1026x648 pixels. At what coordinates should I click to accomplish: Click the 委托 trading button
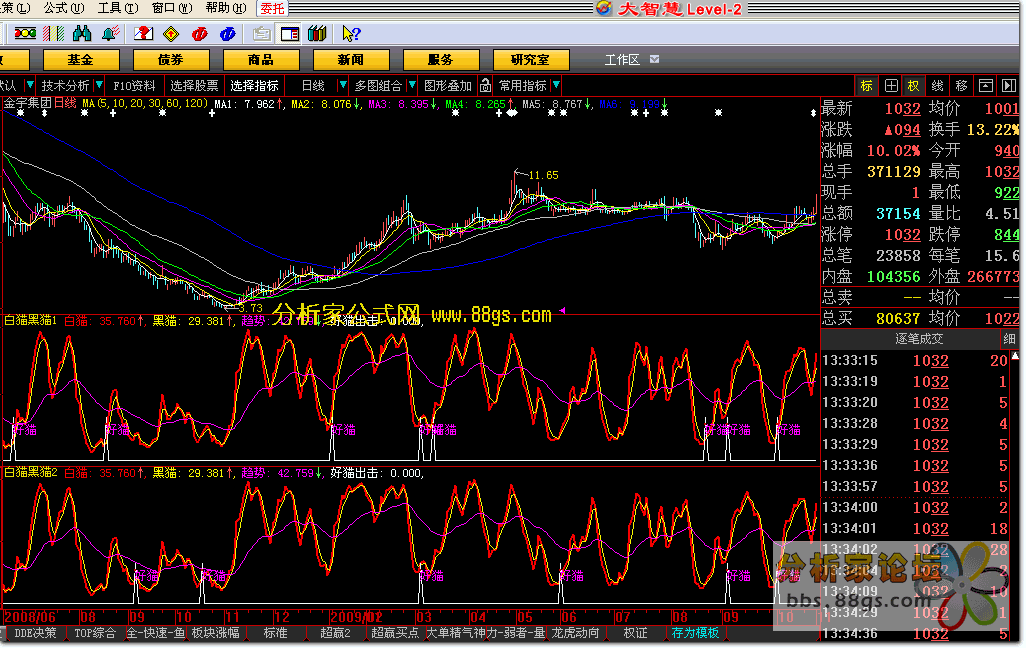pos(272,8)
